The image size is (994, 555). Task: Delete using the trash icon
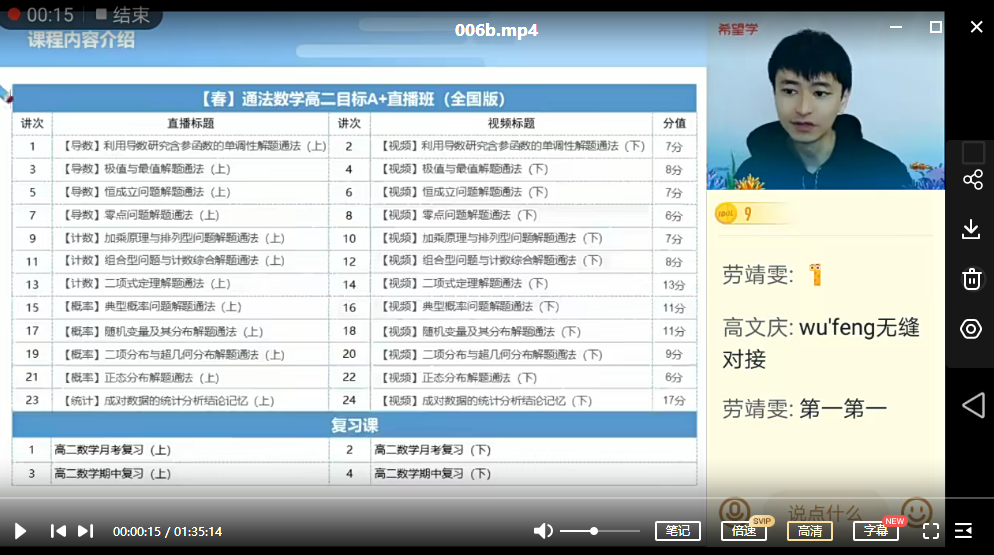coord(971,278)
